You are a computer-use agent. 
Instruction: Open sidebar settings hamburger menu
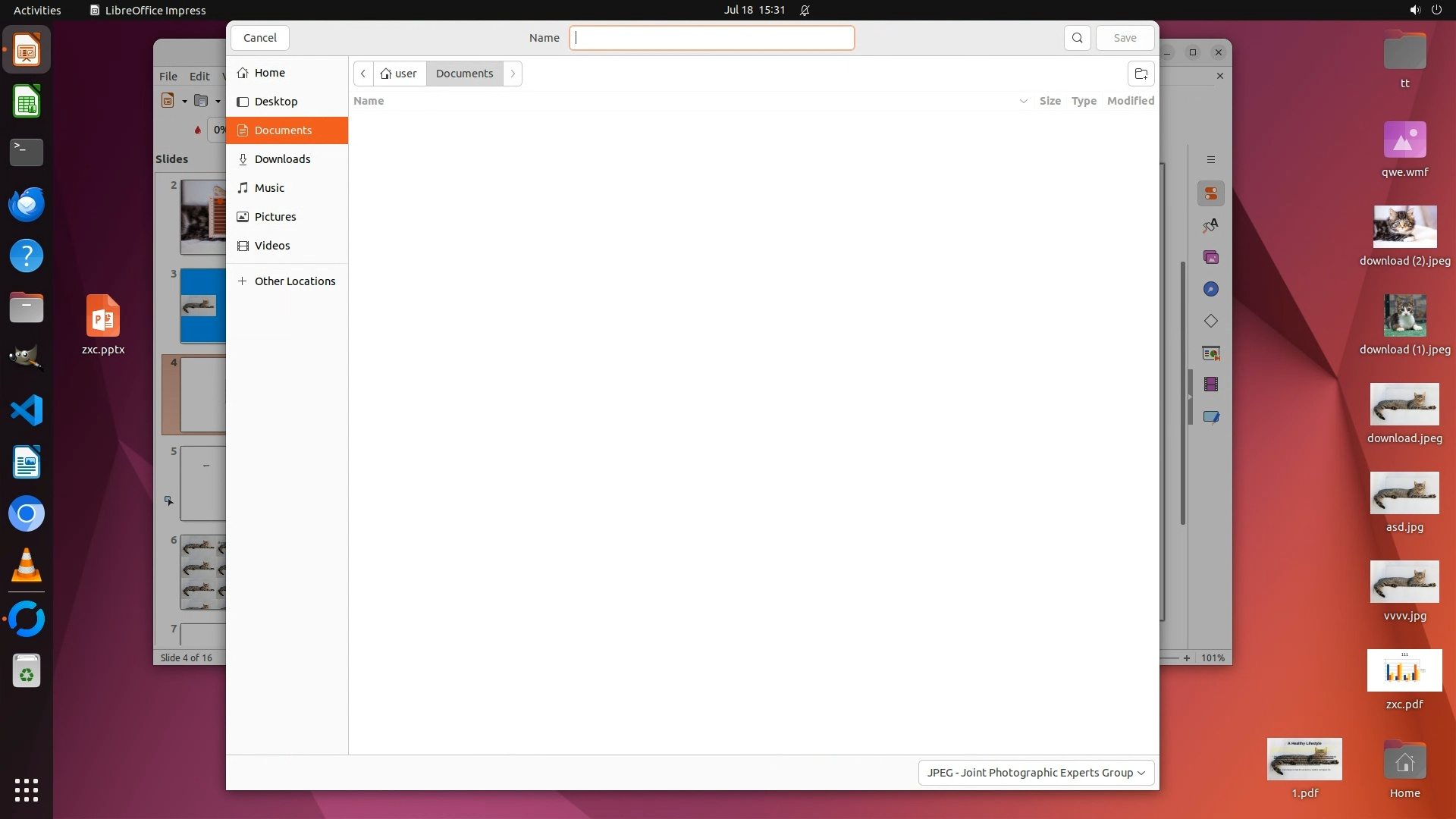click(x=1211, y=160)
